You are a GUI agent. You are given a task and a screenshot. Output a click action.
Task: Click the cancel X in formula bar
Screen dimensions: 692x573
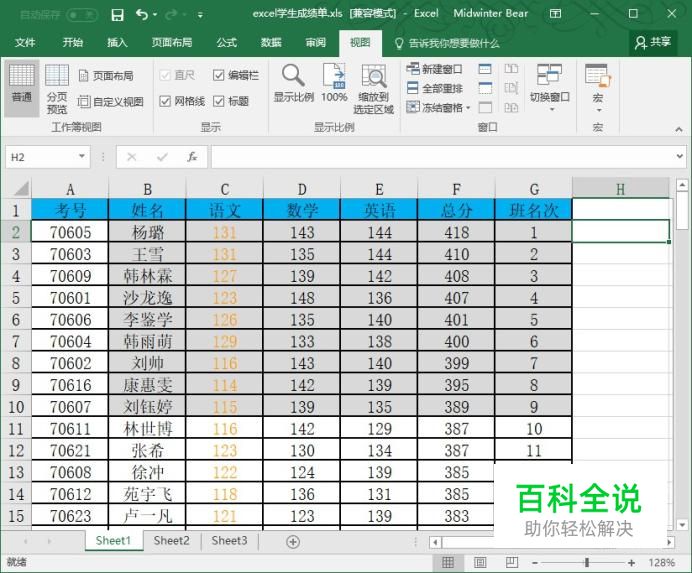[x=132, y=157]
